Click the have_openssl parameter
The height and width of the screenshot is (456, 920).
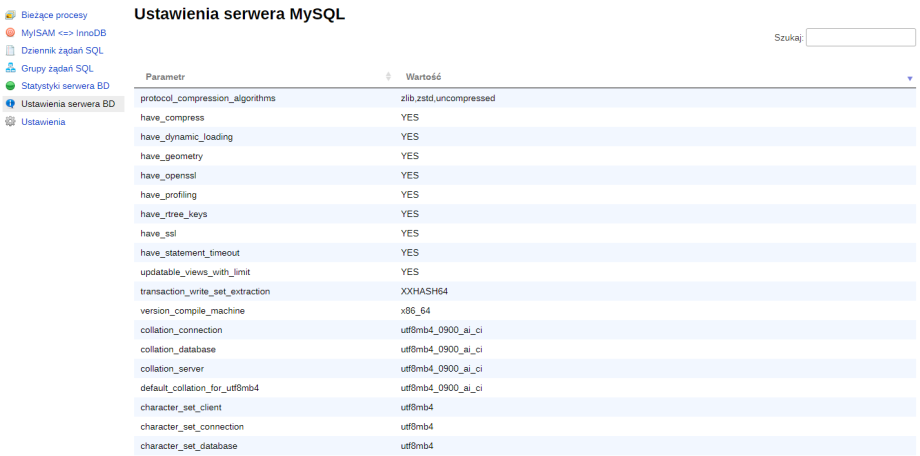[168, 175]
